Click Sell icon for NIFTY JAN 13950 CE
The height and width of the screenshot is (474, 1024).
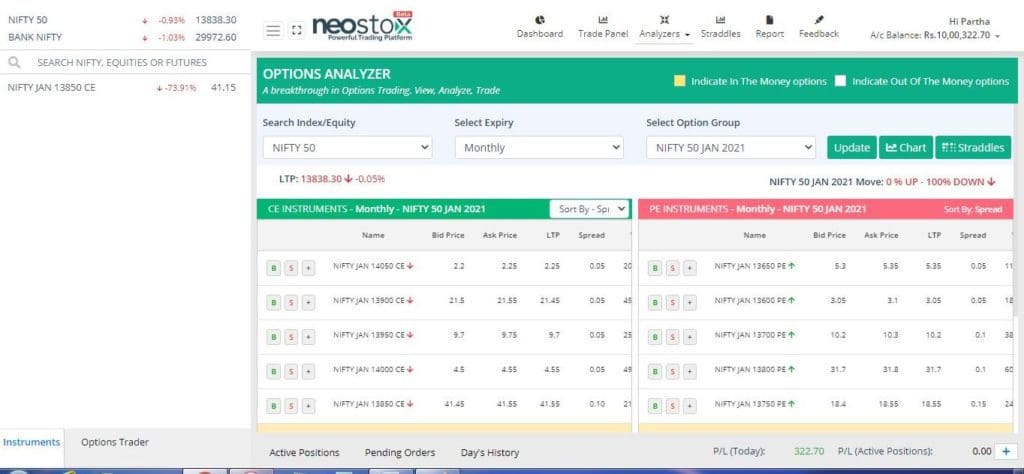[x=291, y=337]
